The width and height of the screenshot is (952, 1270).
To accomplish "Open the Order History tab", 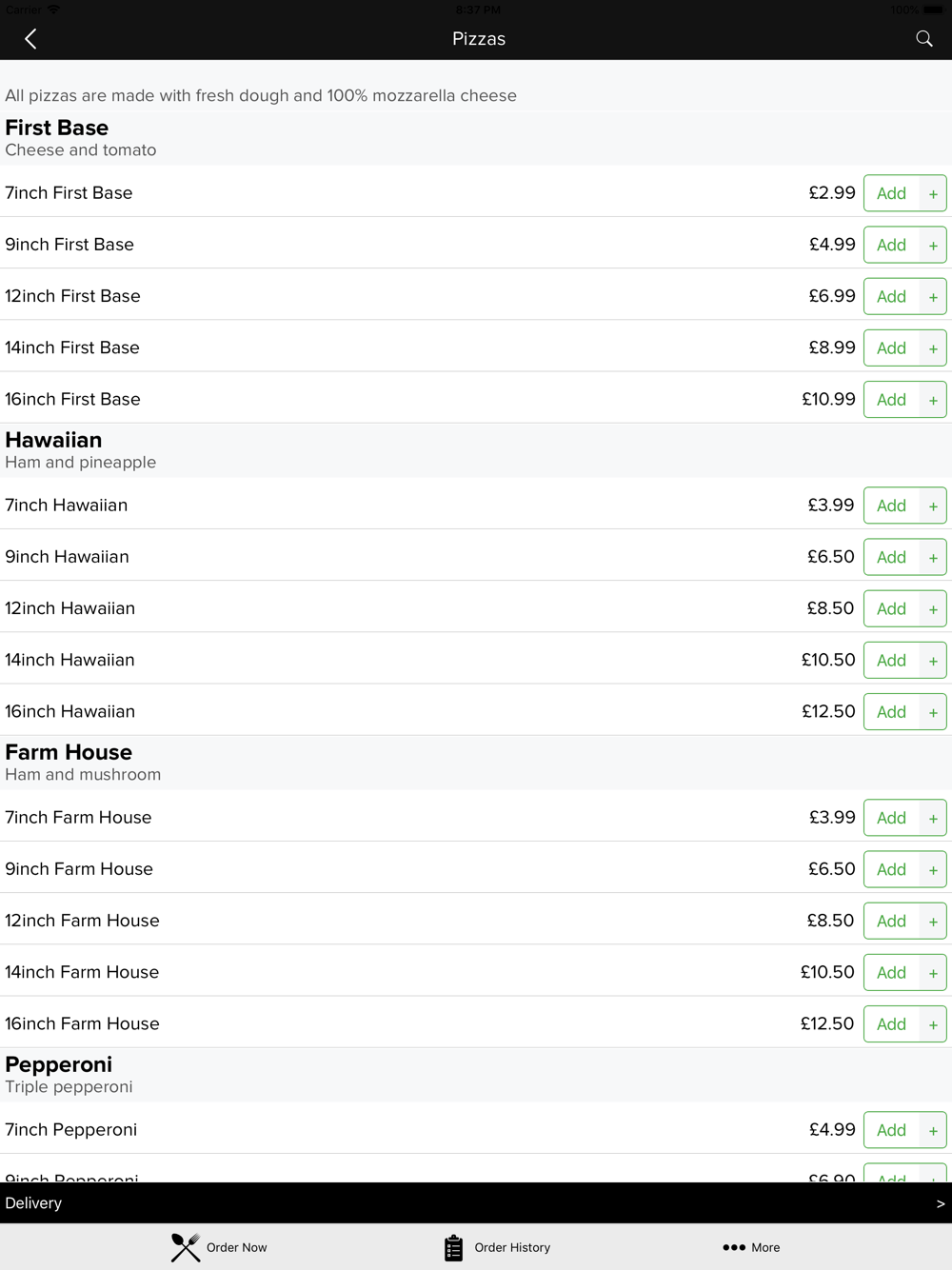I will (x=497, y=1247).
